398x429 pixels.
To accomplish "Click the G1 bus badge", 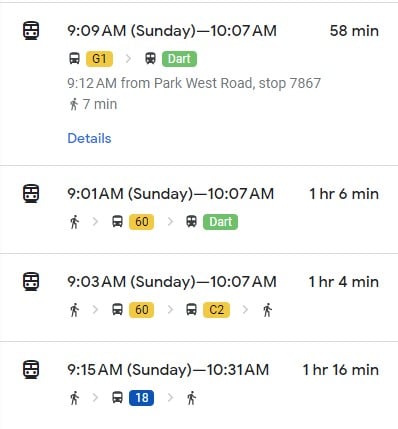I will tap(99, 59).
